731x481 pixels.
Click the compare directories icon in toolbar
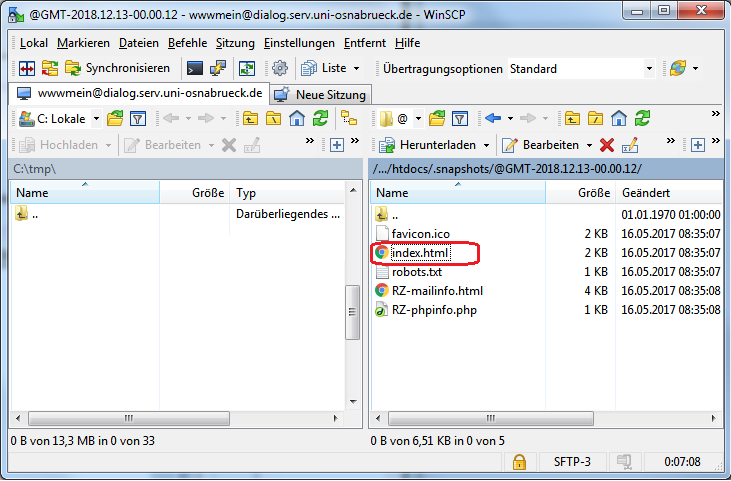(27, 69)
